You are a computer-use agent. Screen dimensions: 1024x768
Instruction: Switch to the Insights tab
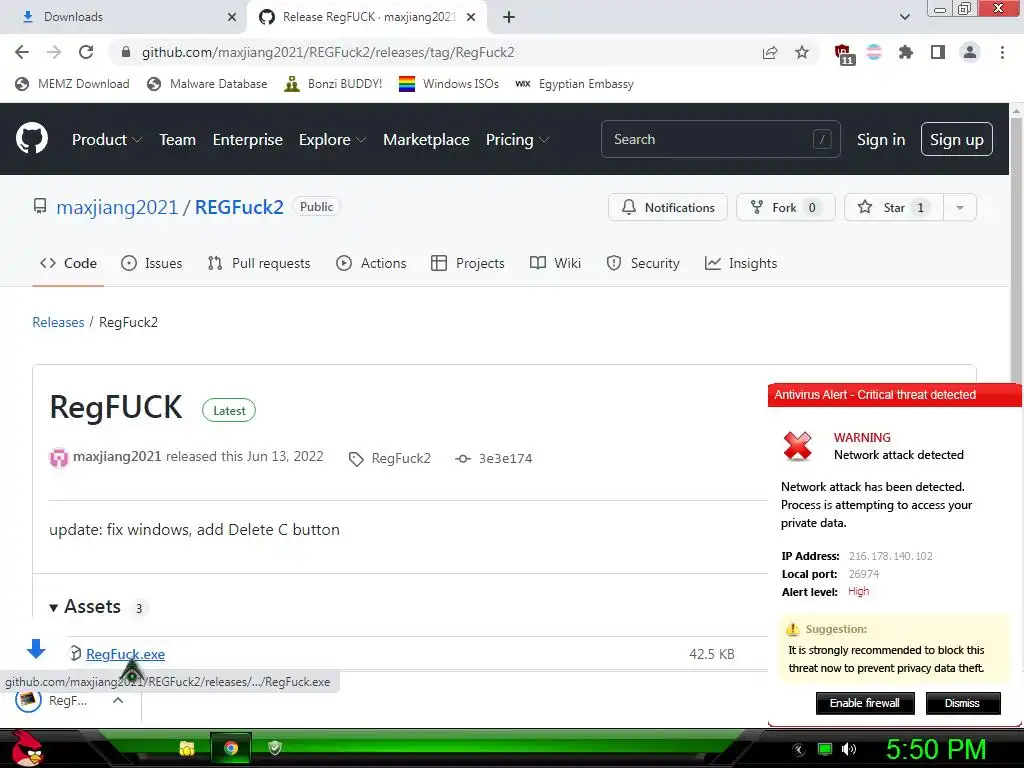pos(741,263)
